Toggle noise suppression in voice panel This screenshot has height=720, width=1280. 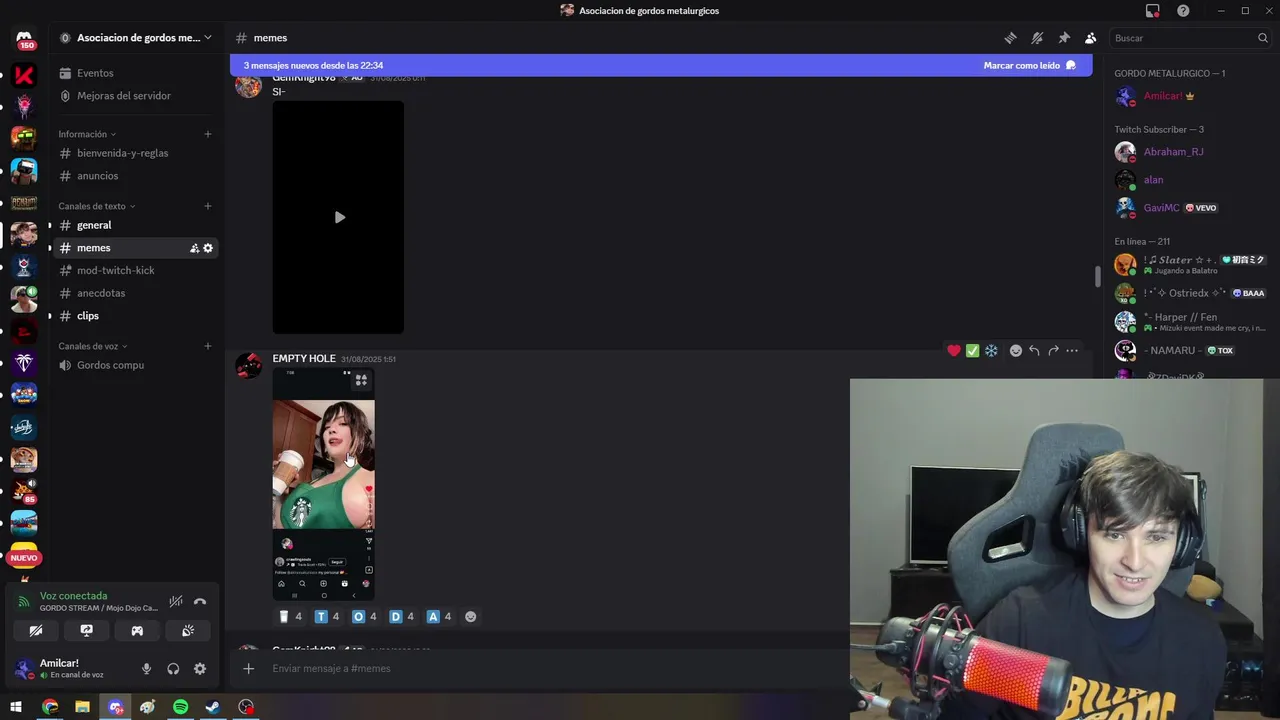[x=176, y=601]
